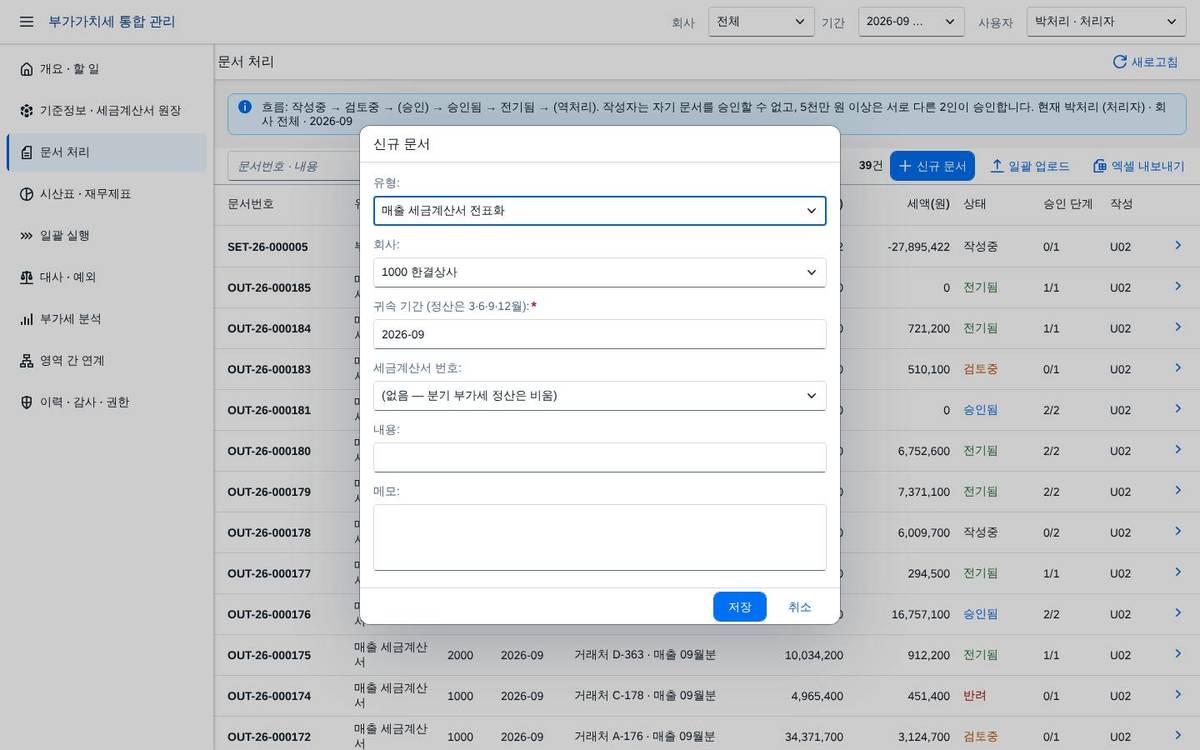Screen dimensions: 1200x750
Task: Click the 상태 column header
Action: [975, 204]
